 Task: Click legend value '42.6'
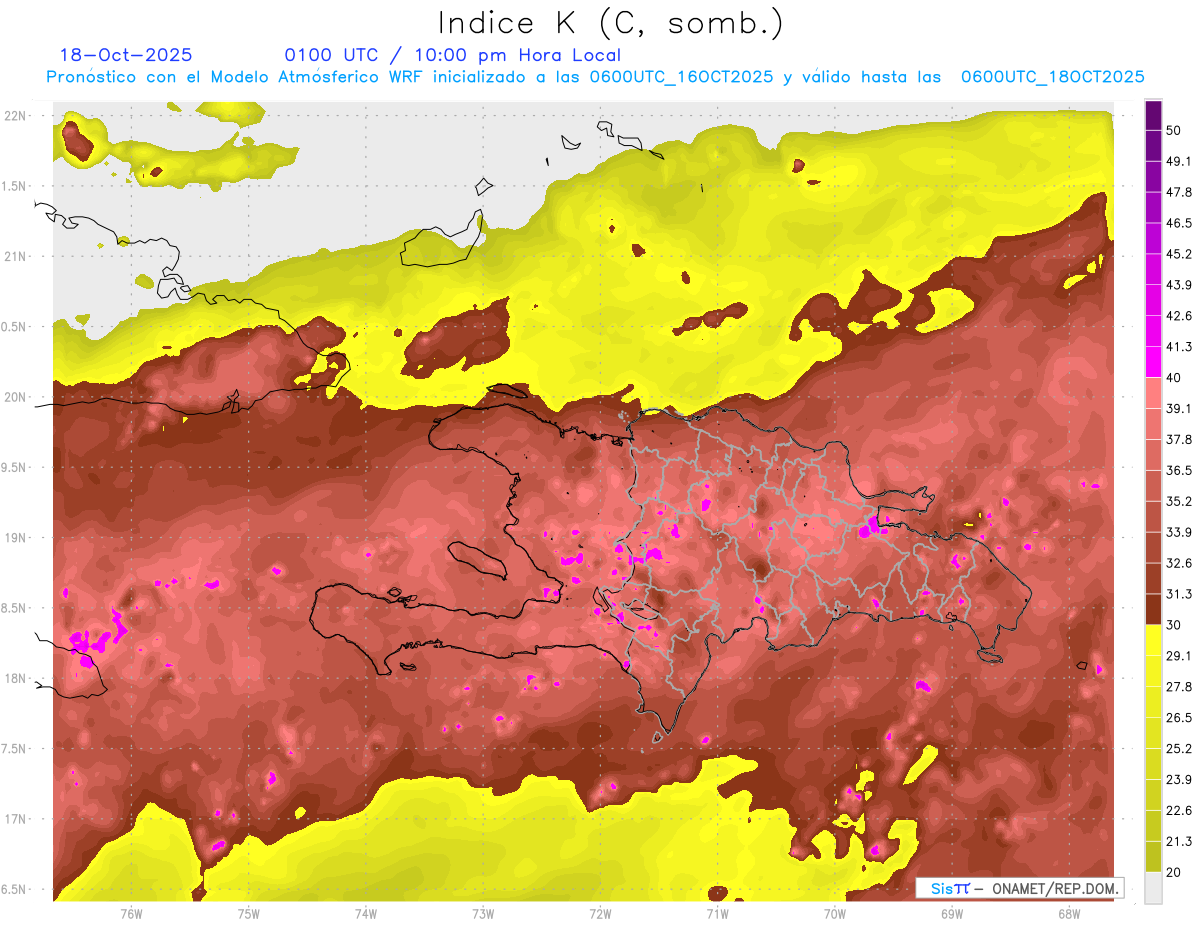pyautogui.click(x=1179, y=316)
